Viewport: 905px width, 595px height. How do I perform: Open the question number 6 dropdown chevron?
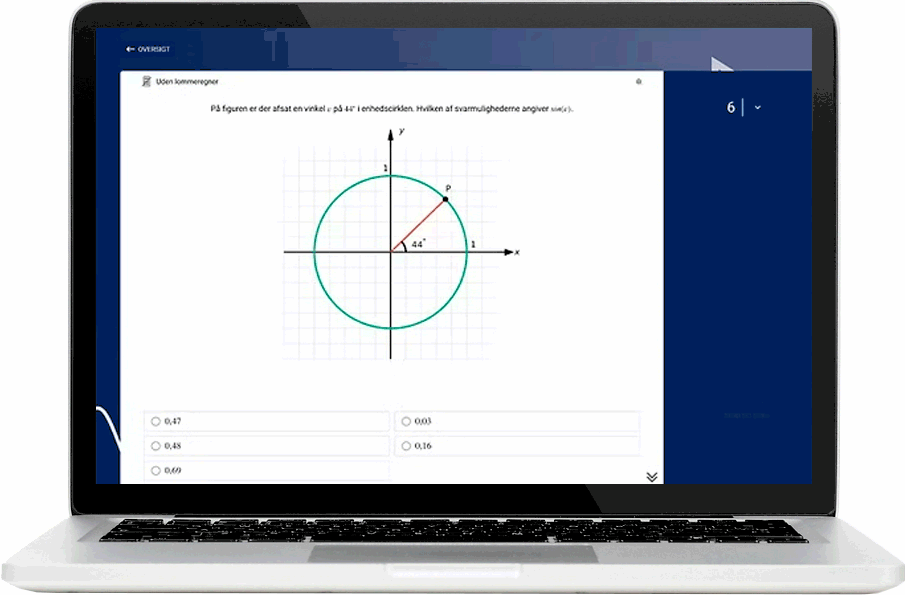pos(758,107)
